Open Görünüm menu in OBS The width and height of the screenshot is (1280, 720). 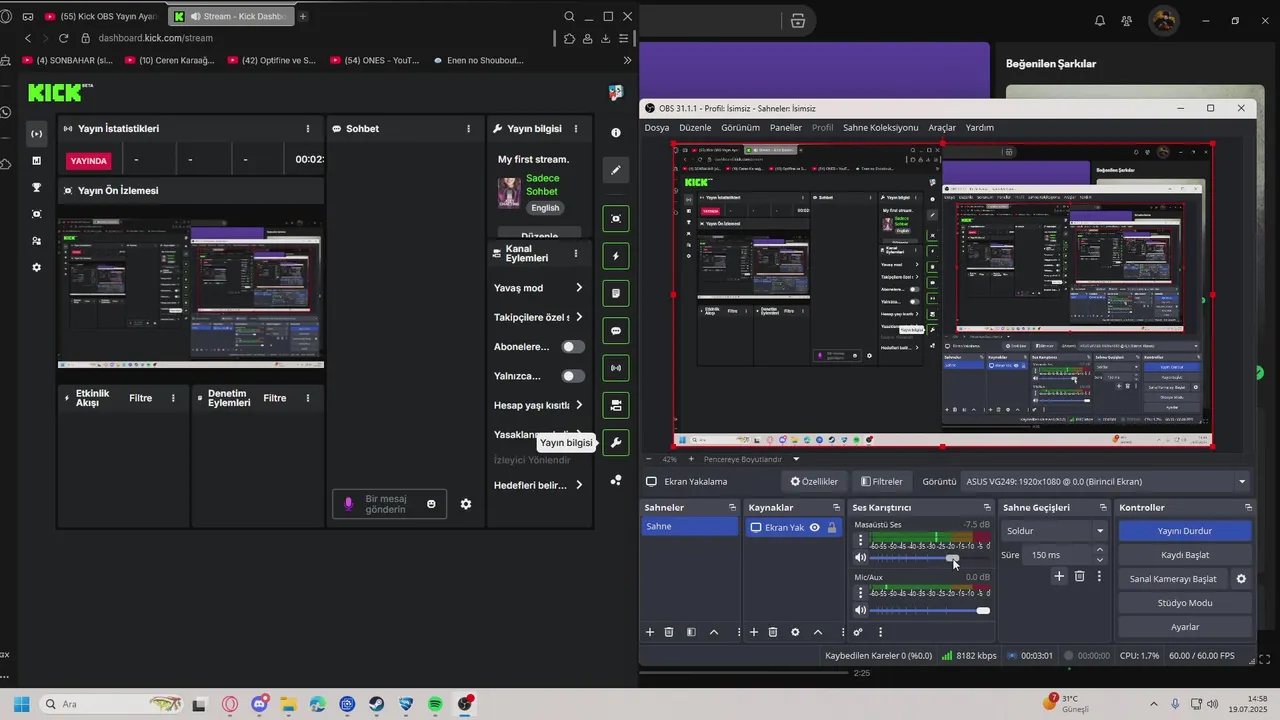pos(741,128)
